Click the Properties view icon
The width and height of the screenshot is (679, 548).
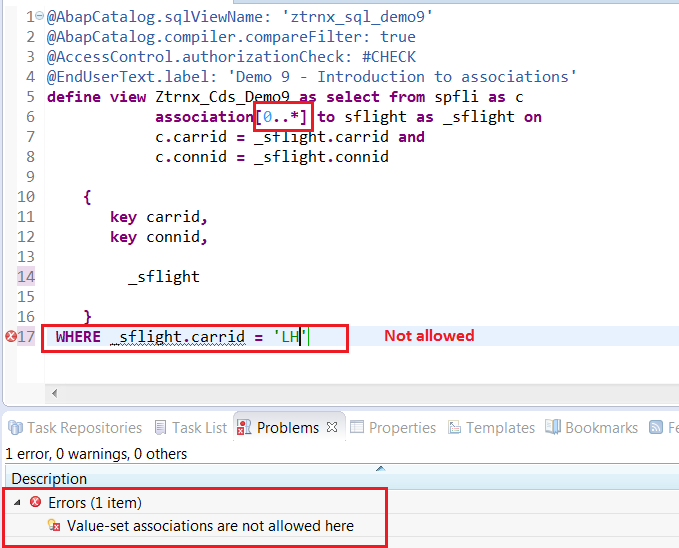coord(357,427)
